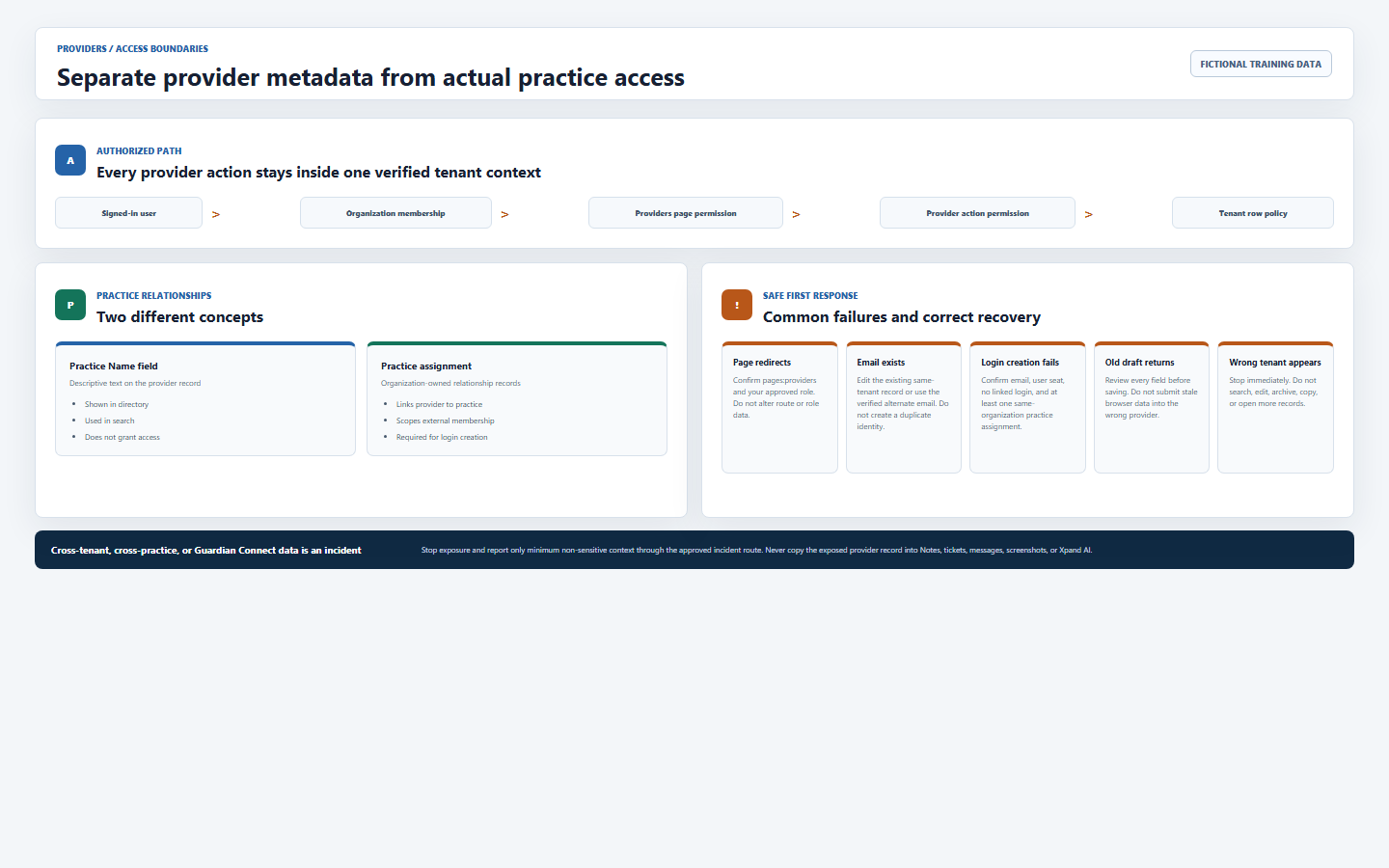Image resolution: width=1389 pixels, height=868 pixels.
Task: Click the green P practice relationships badge
Action: [x=70, y=305]
